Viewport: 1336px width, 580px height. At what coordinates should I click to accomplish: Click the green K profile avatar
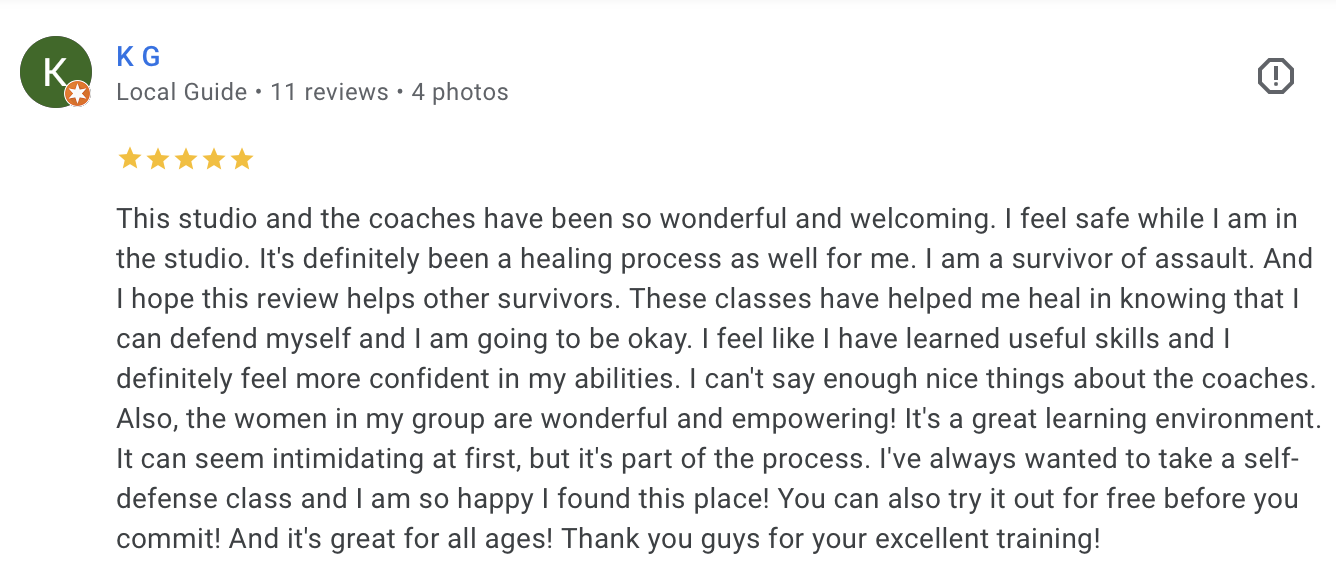[x=54, y=71]
